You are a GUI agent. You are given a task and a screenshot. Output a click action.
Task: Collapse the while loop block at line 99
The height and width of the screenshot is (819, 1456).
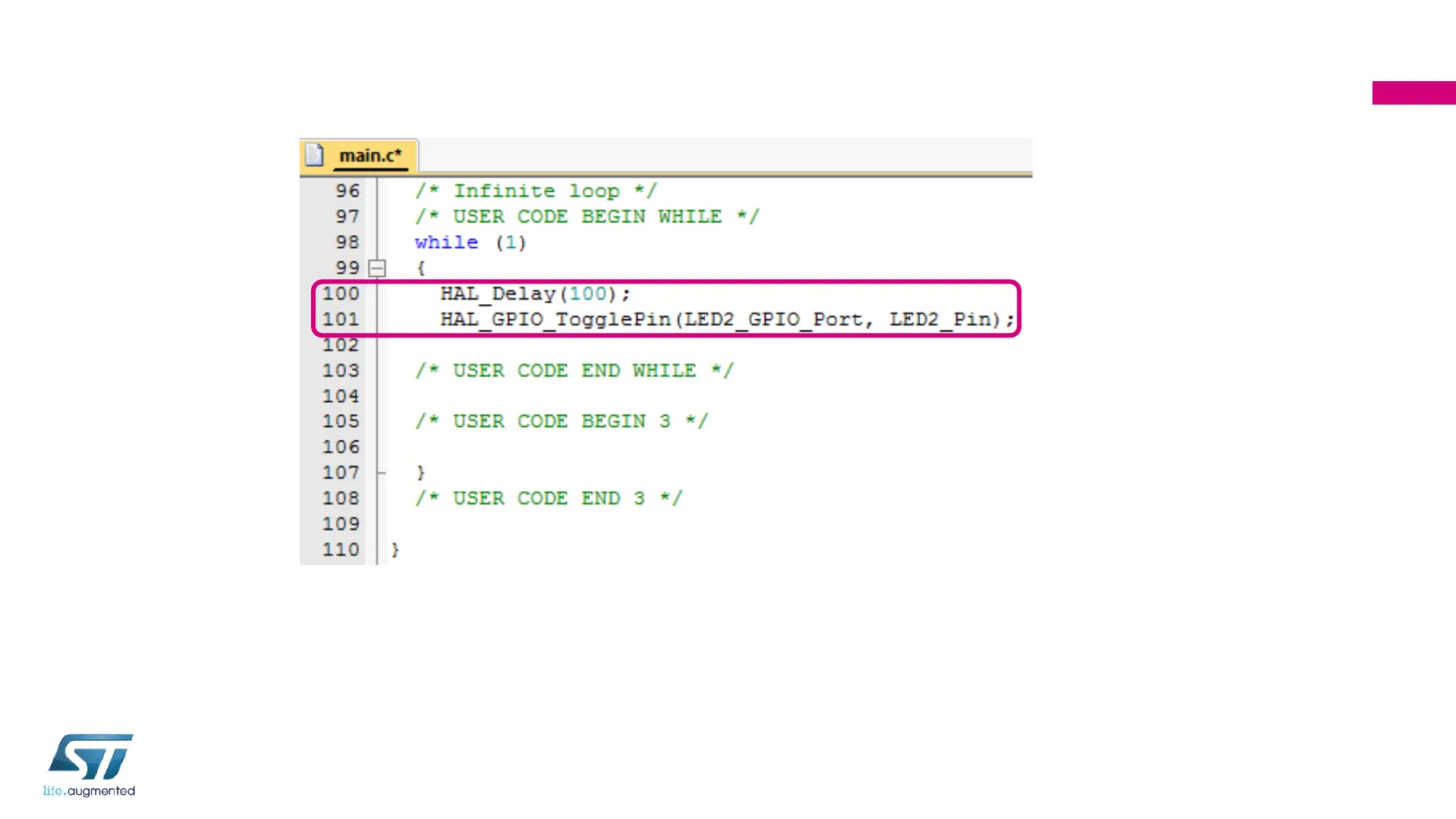377,268
